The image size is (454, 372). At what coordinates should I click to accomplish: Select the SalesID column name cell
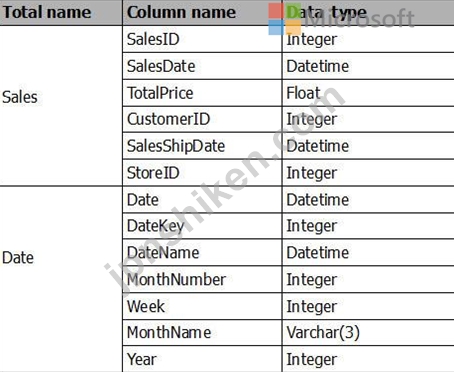(202, 39)
